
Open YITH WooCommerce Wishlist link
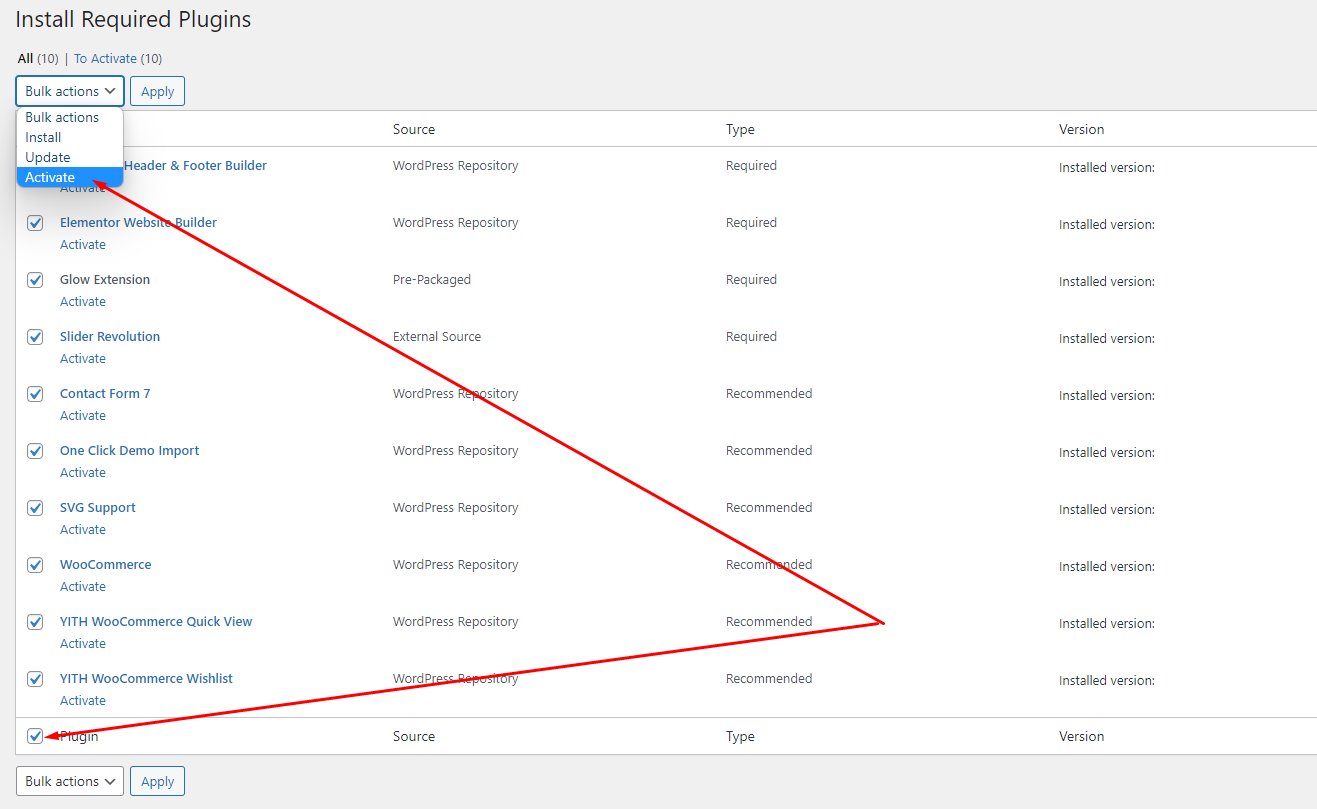pyautogui.click(x=146, y=678)
